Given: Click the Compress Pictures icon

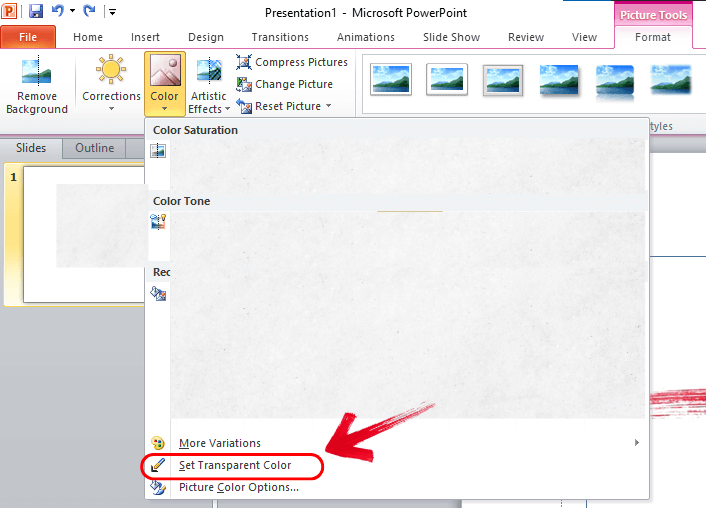Looking at the screenshot, I should click(244, 62).
